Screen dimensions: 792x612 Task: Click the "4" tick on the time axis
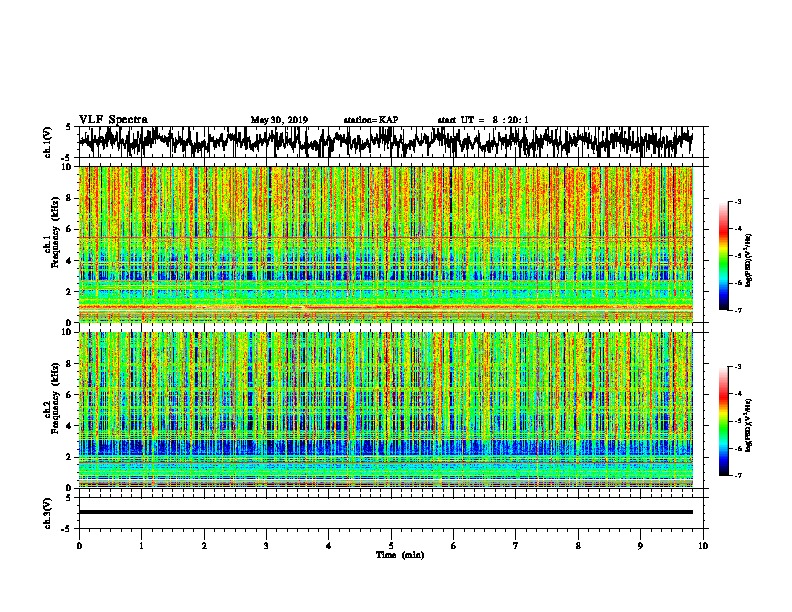[x=329, y=546]
